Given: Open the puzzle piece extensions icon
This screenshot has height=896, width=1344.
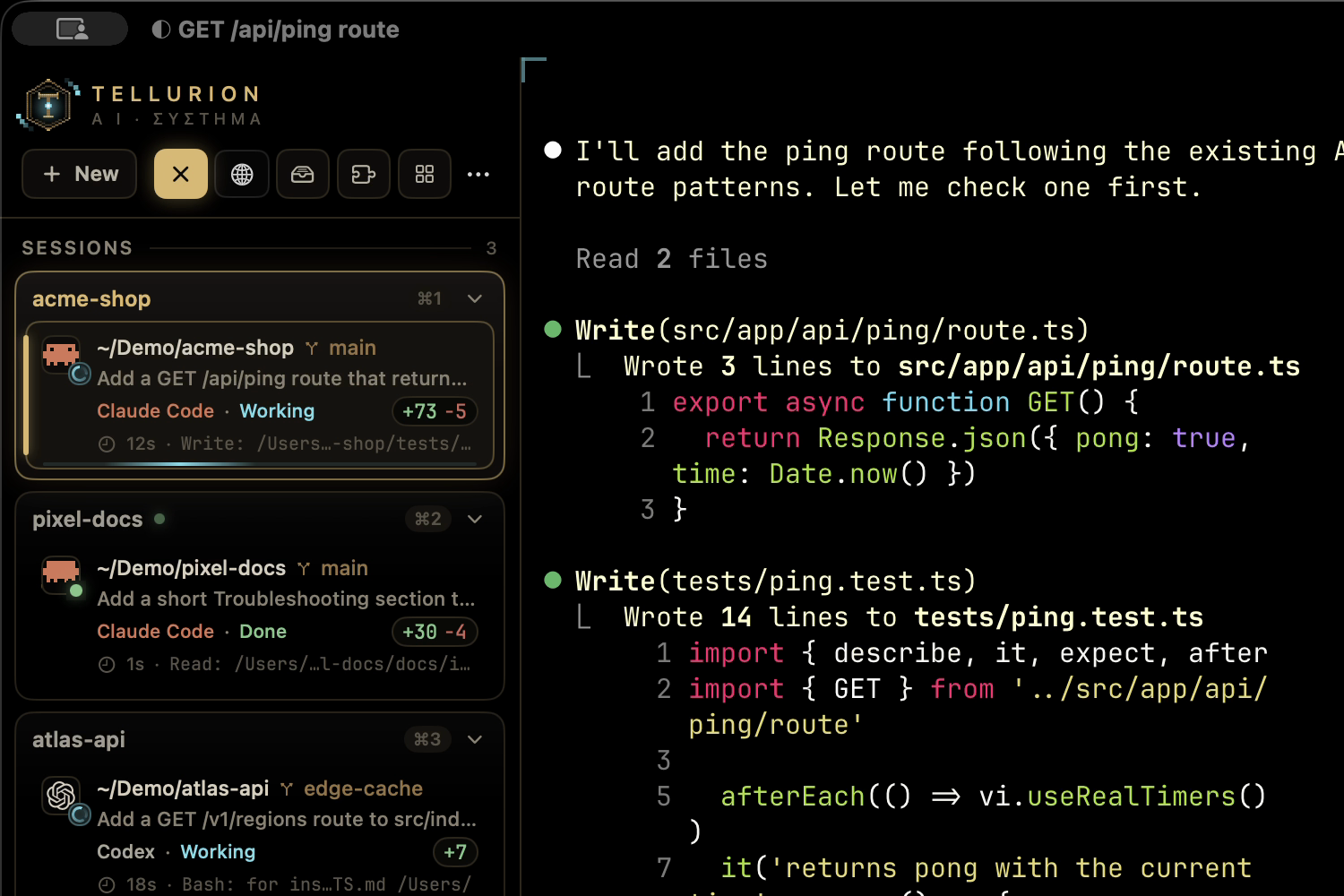Looking at the screenshot, I should click(364, 174).
